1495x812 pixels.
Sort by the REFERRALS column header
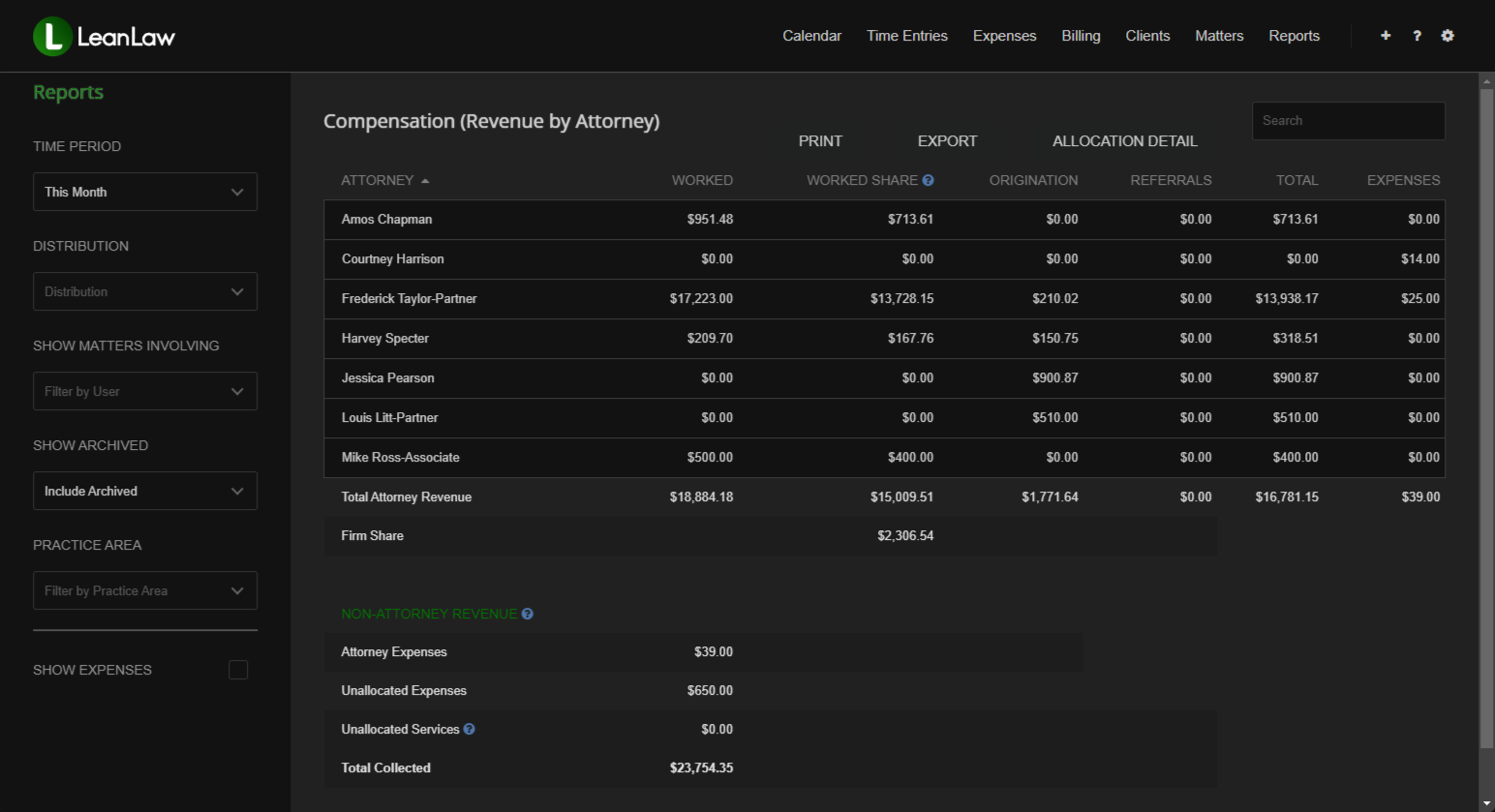[1171, 180]
